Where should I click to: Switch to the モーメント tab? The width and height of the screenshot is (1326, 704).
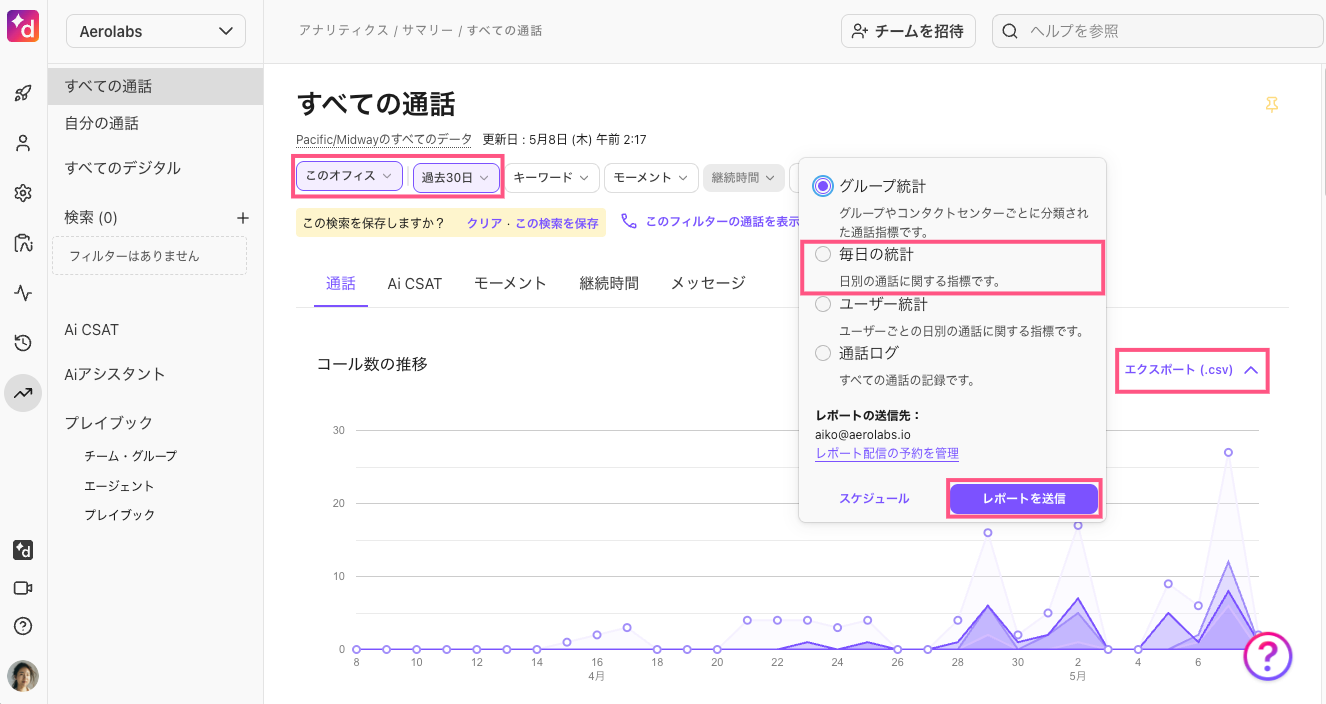[x=510, y=283]
